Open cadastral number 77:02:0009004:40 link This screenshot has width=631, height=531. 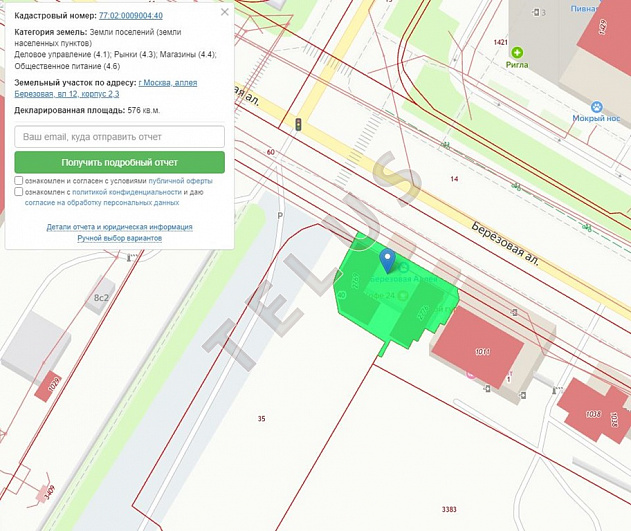click(x=131, y=16)
